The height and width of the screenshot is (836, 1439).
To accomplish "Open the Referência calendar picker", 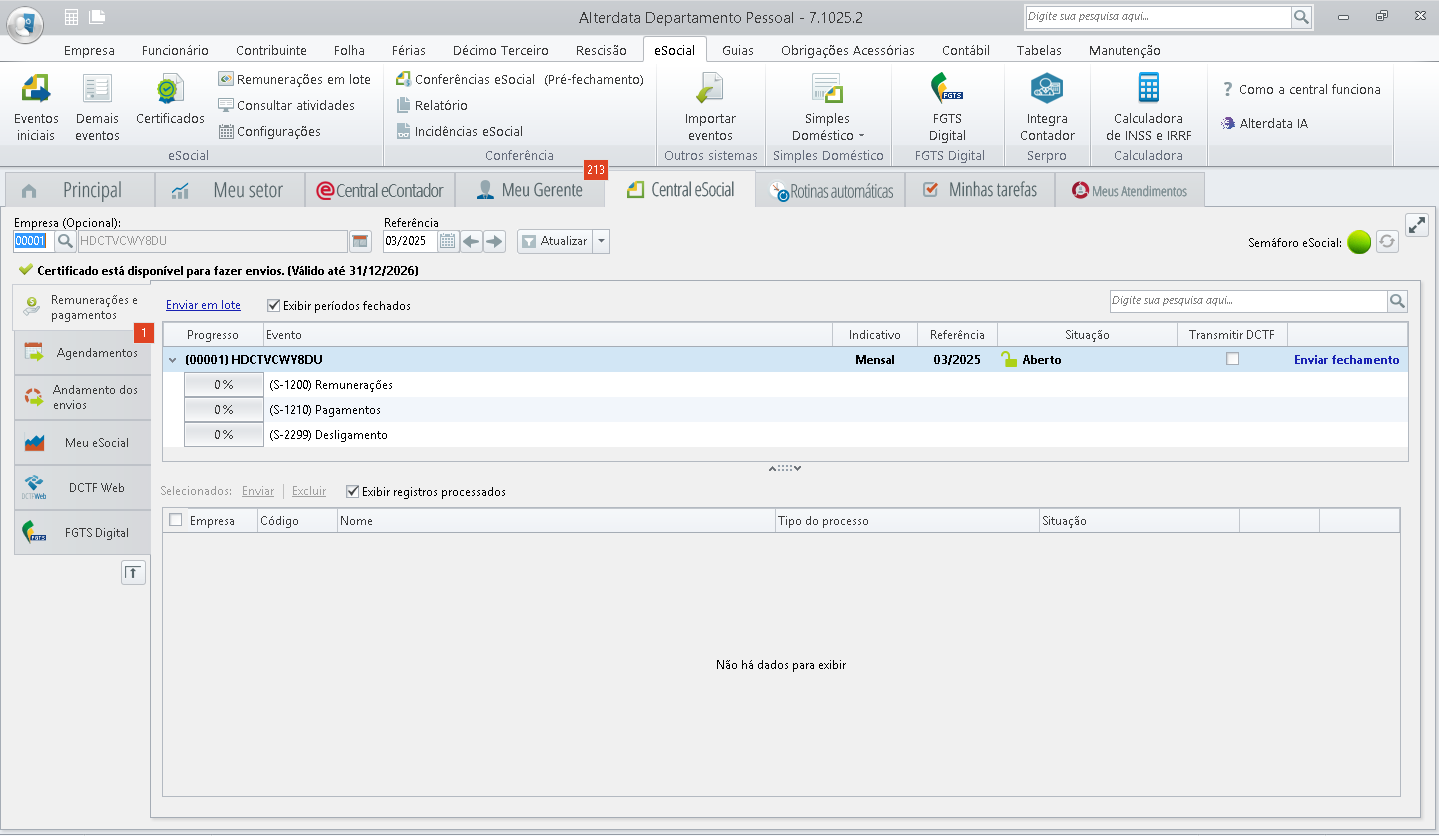I will coord(448,241).
